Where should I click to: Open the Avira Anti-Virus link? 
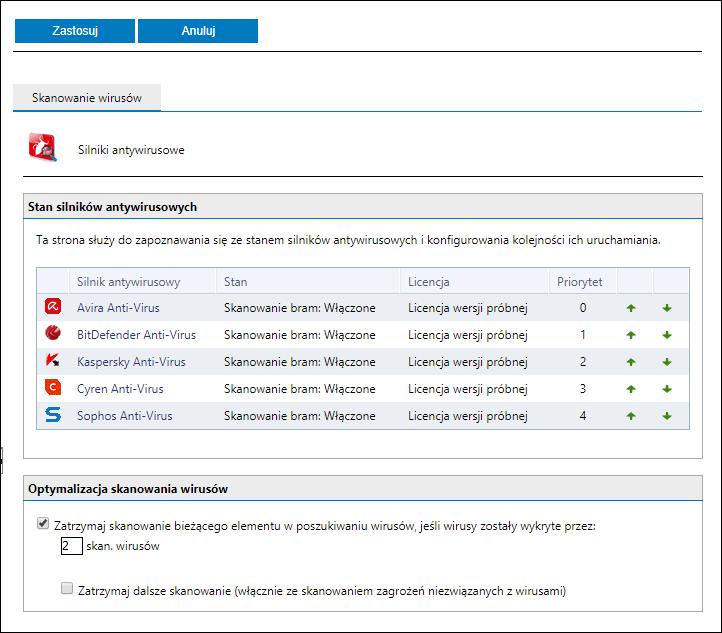point(118,308)
